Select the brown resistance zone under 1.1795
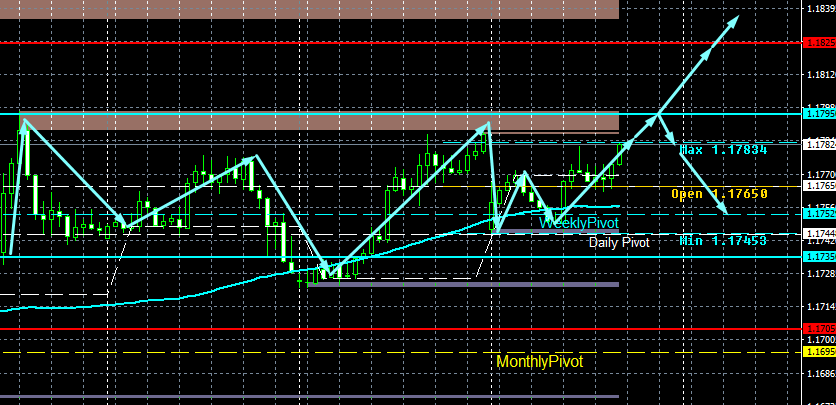The image size is (836, 405). coord(319,122)
